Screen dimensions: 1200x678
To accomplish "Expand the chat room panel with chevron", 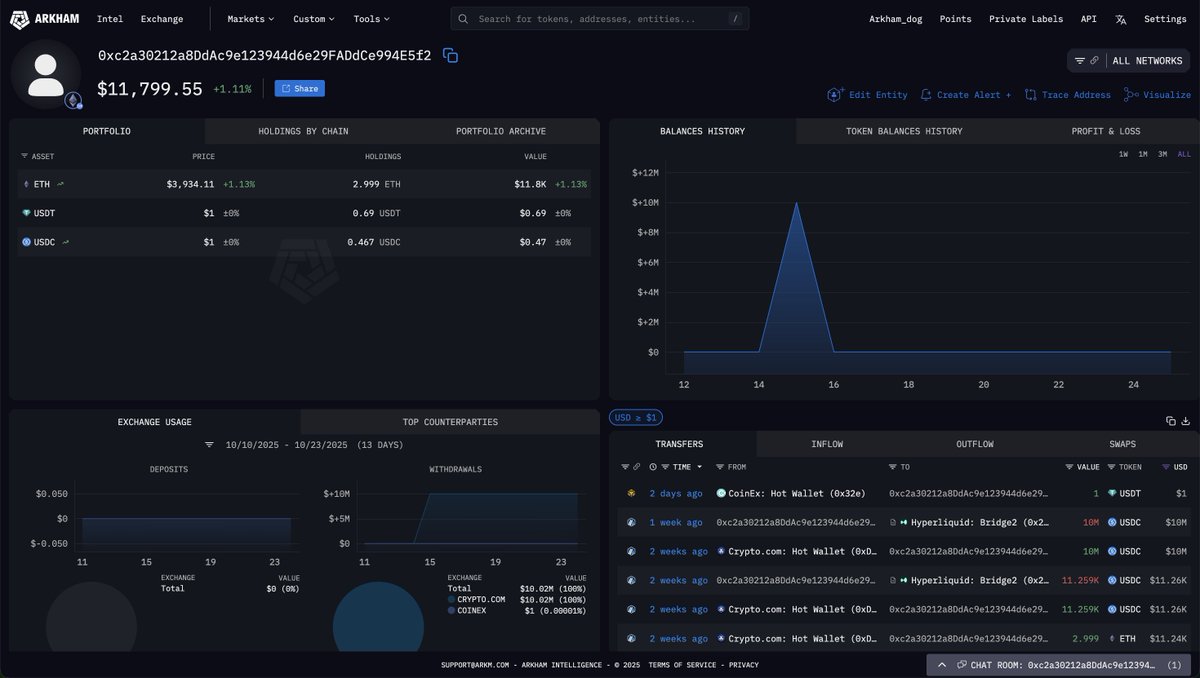I will [942, 664].
